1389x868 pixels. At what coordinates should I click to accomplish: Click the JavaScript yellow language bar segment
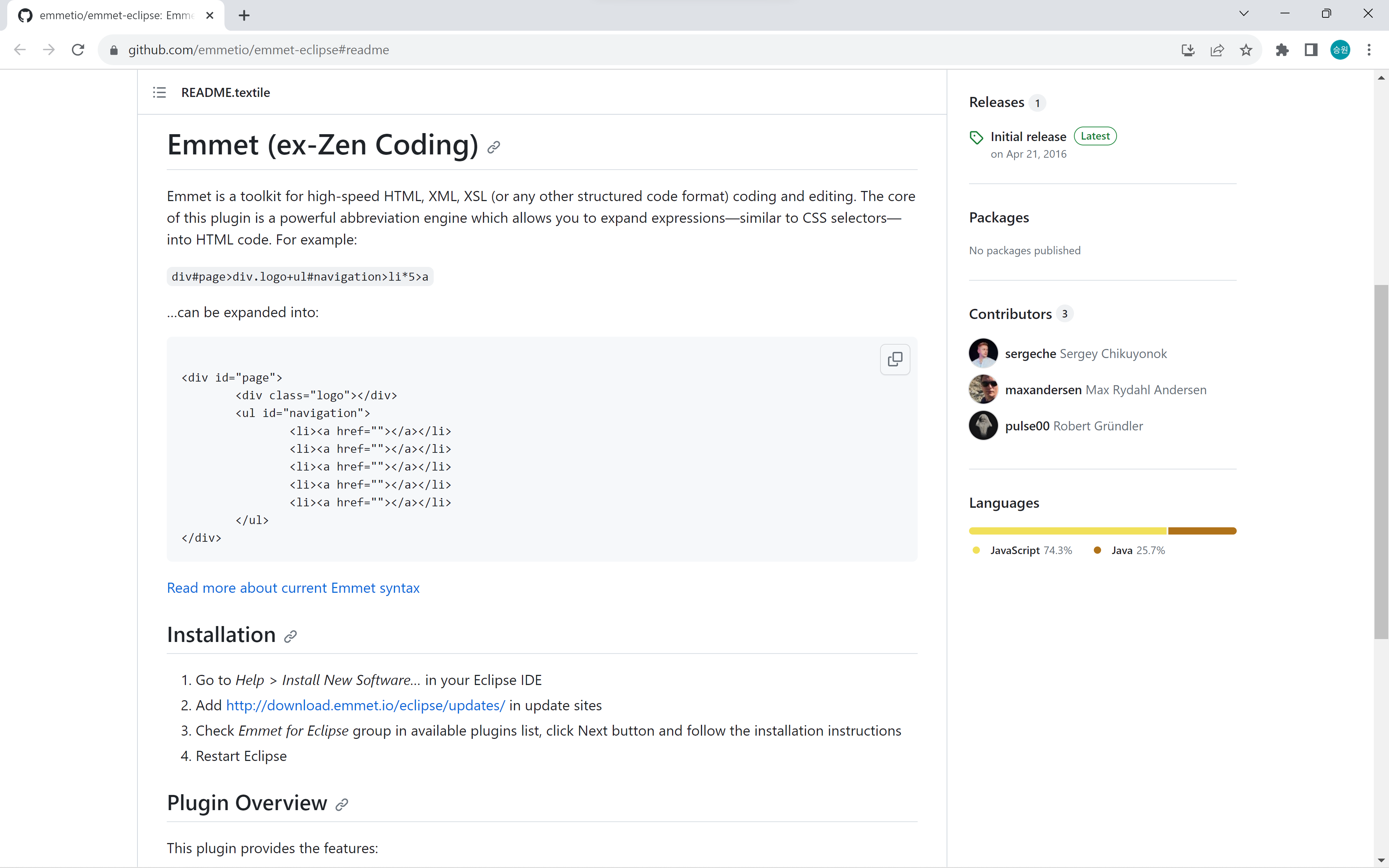click(x=1067, y=531)
